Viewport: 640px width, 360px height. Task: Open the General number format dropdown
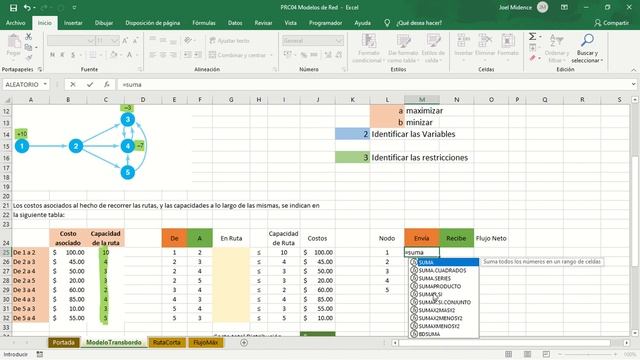tap(339, 40)
